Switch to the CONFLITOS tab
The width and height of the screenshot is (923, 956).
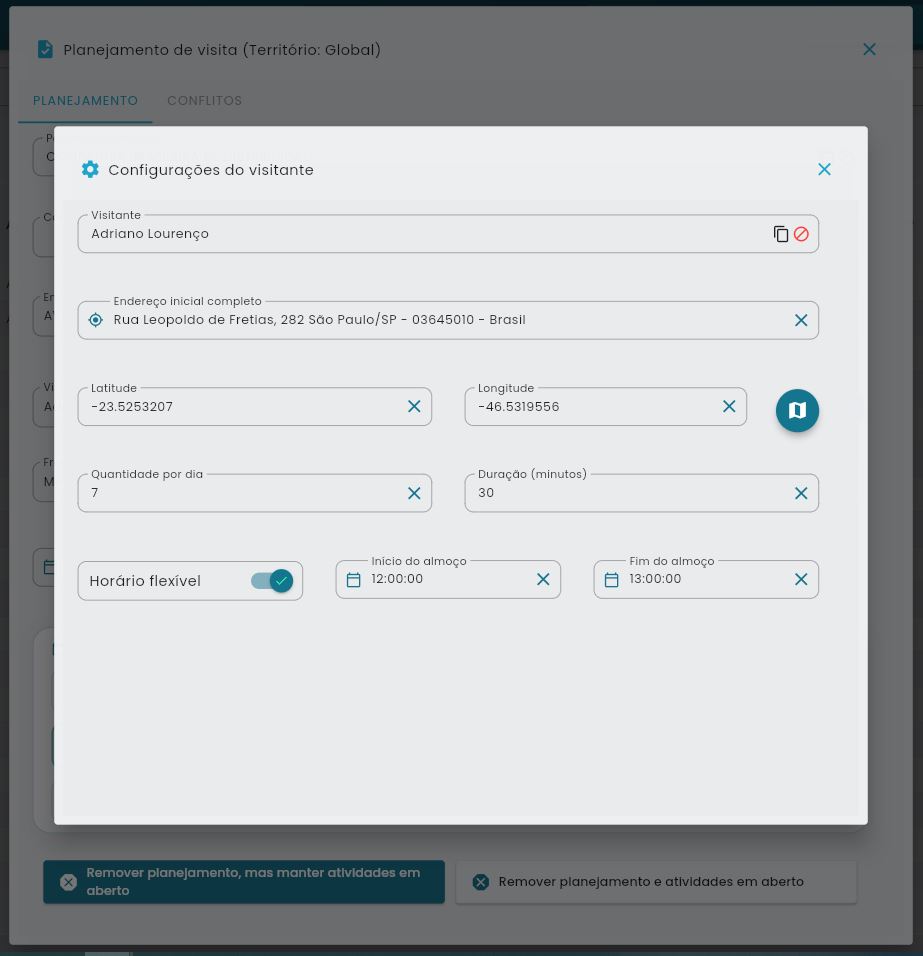point(205,101)
